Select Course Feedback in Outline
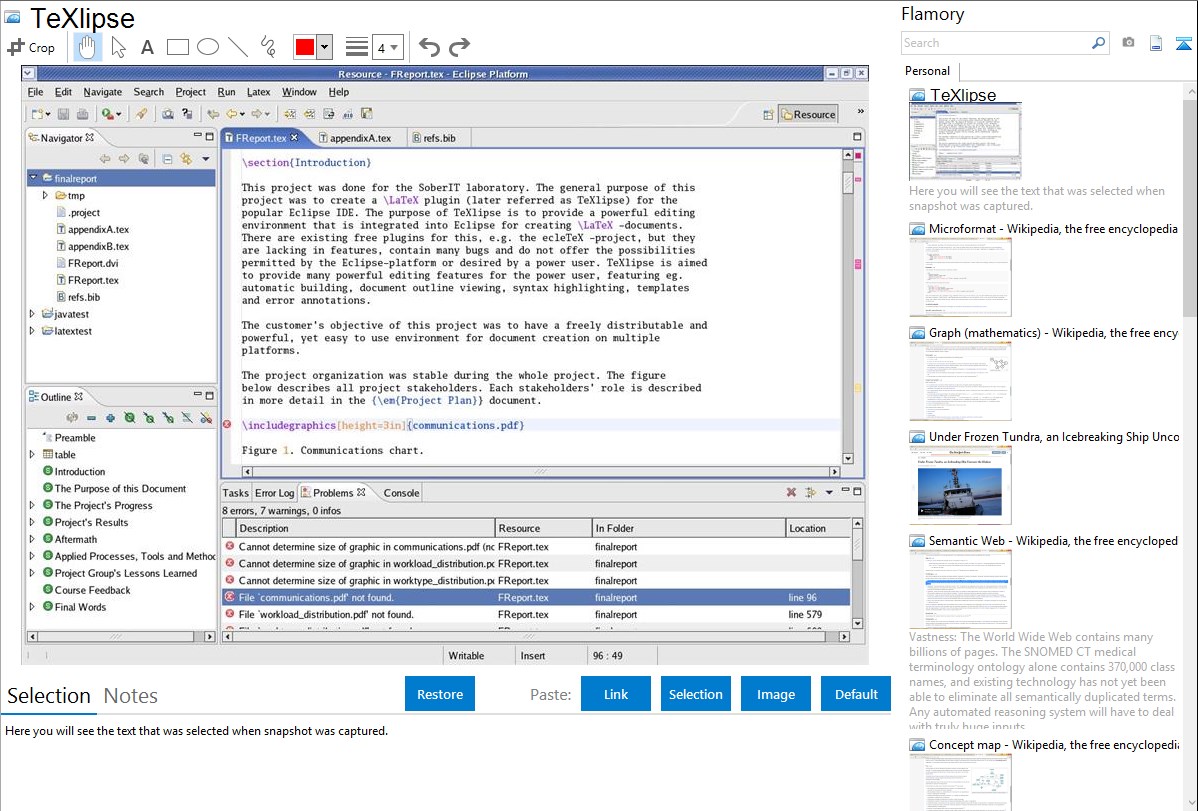This screenshot has height=811, width=1198. tap(86, 590)
